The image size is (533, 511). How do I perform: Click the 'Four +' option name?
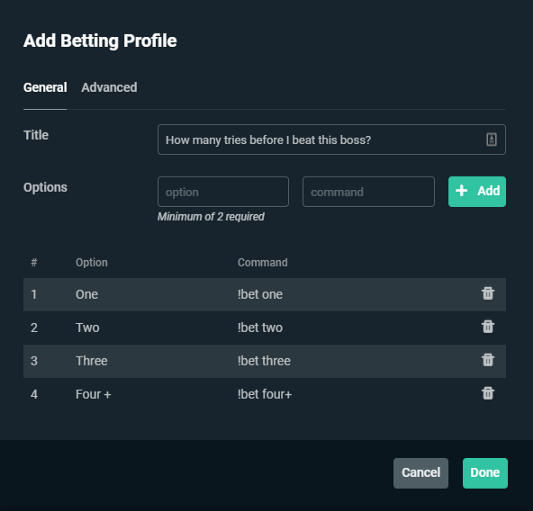point(93,394)
